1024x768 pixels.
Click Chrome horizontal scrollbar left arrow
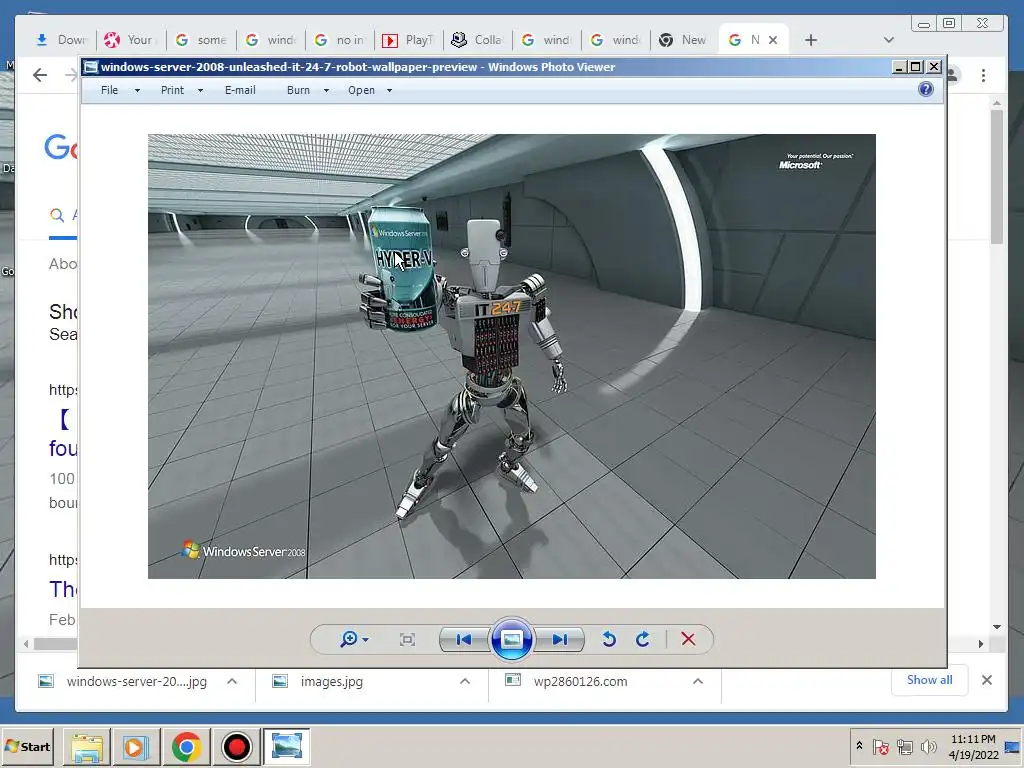tap(25, 644)
